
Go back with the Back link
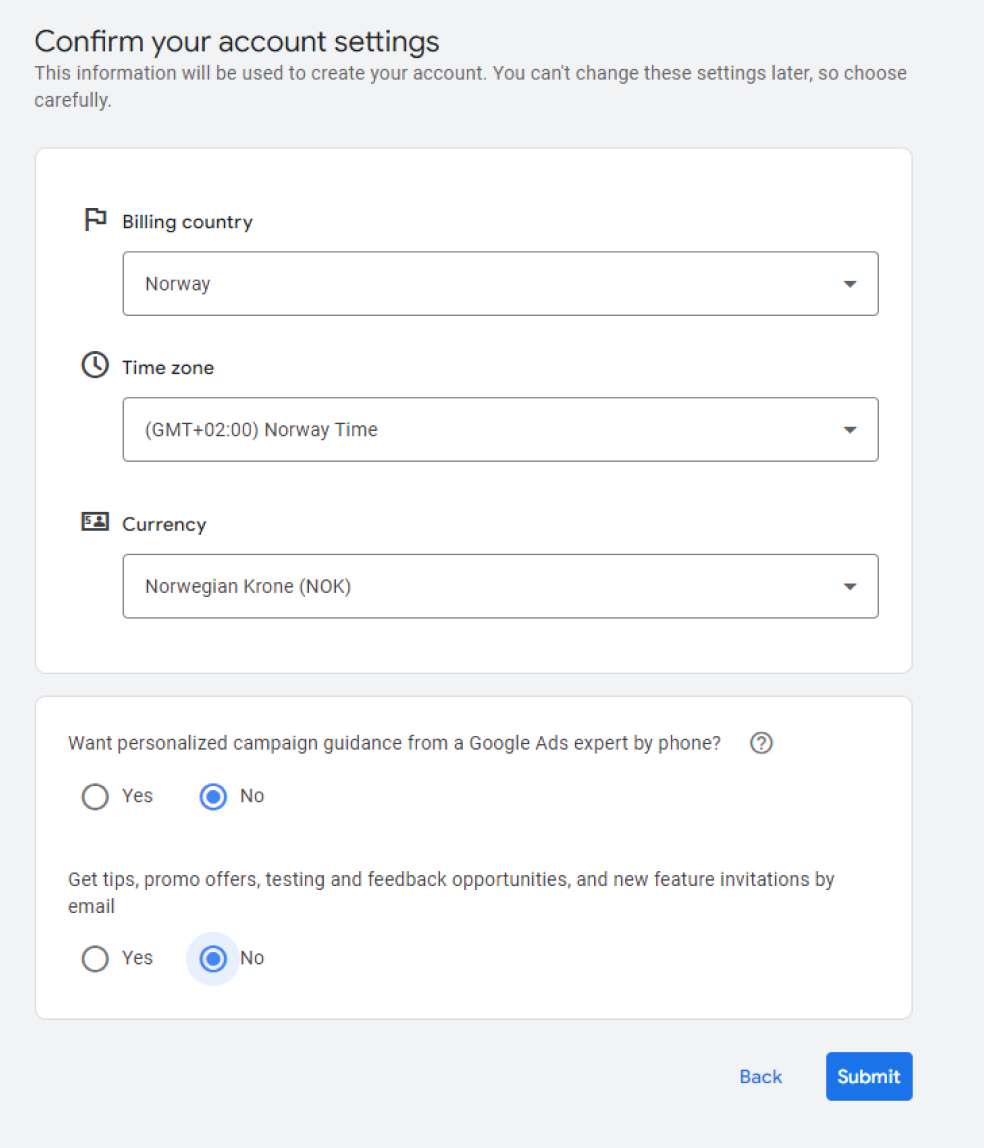(760, 1077)
